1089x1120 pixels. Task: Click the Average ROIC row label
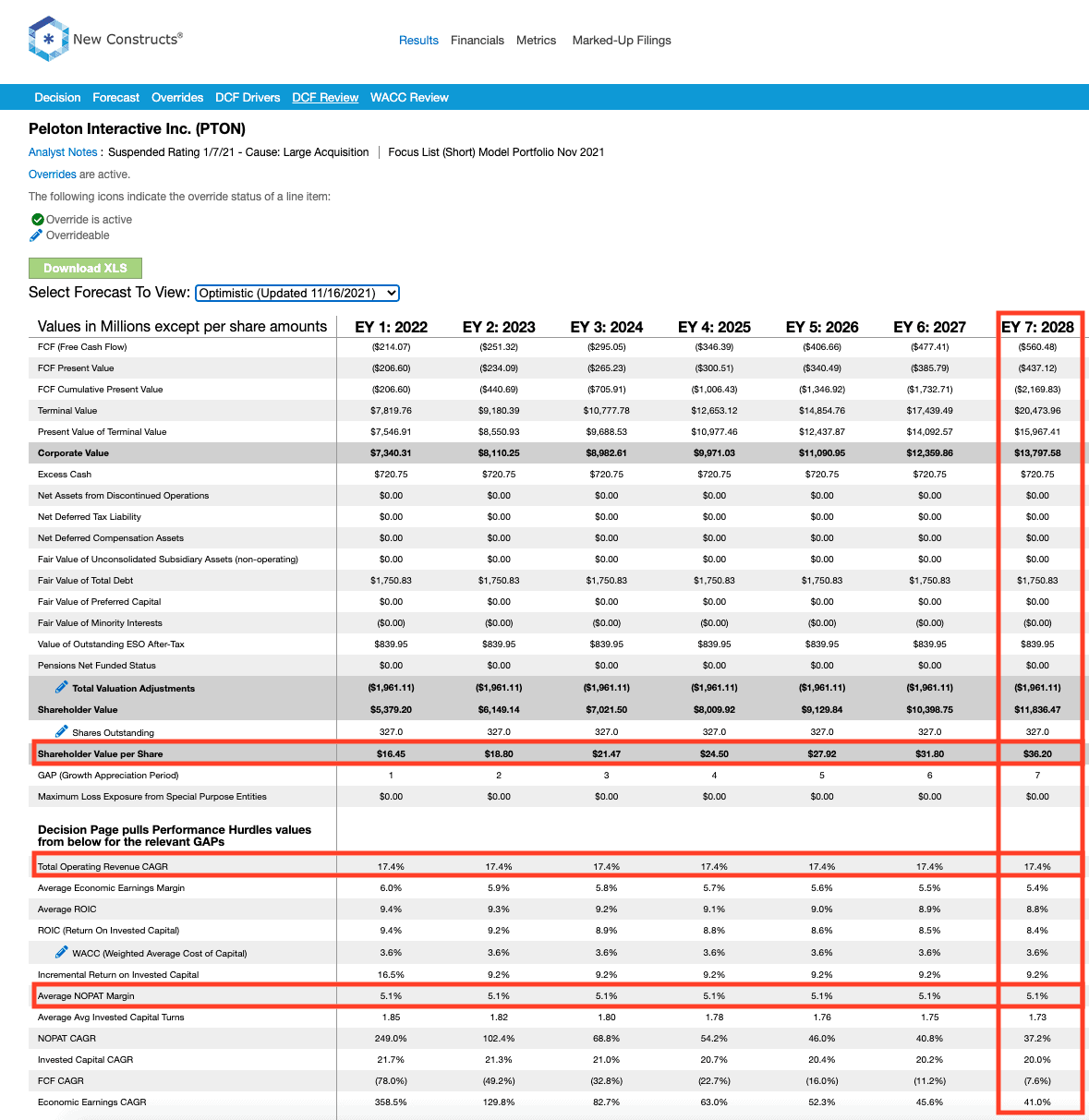pos(67,909)
